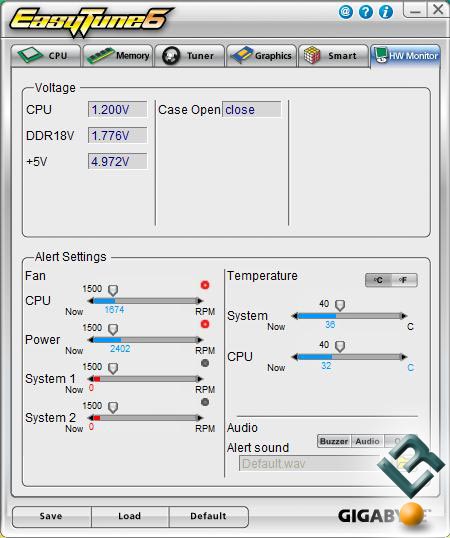450x538 pixels.
Task: Open help via the question mark icon
Action: coord(366,12)
